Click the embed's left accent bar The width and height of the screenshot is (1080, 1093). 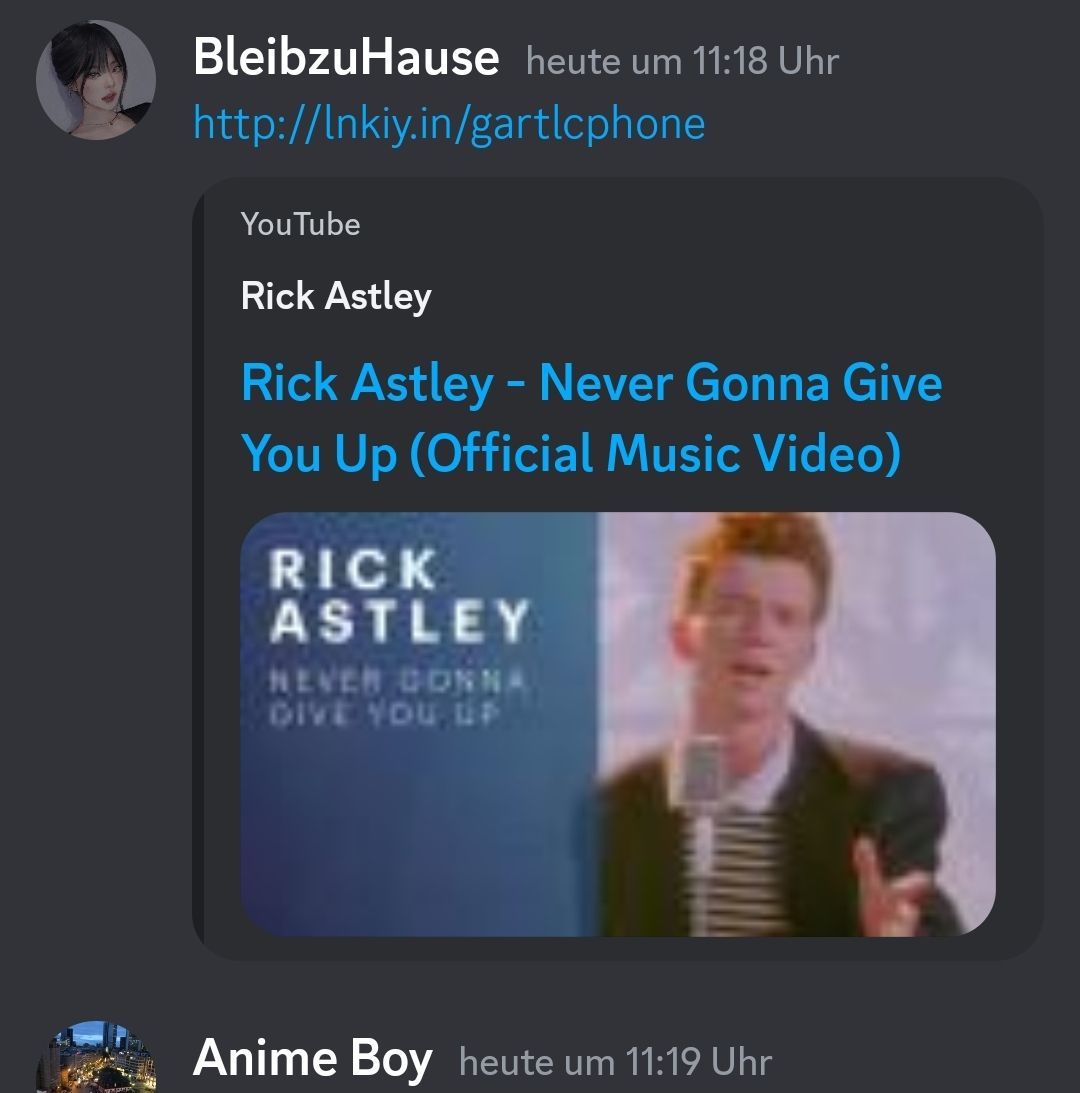198,569
